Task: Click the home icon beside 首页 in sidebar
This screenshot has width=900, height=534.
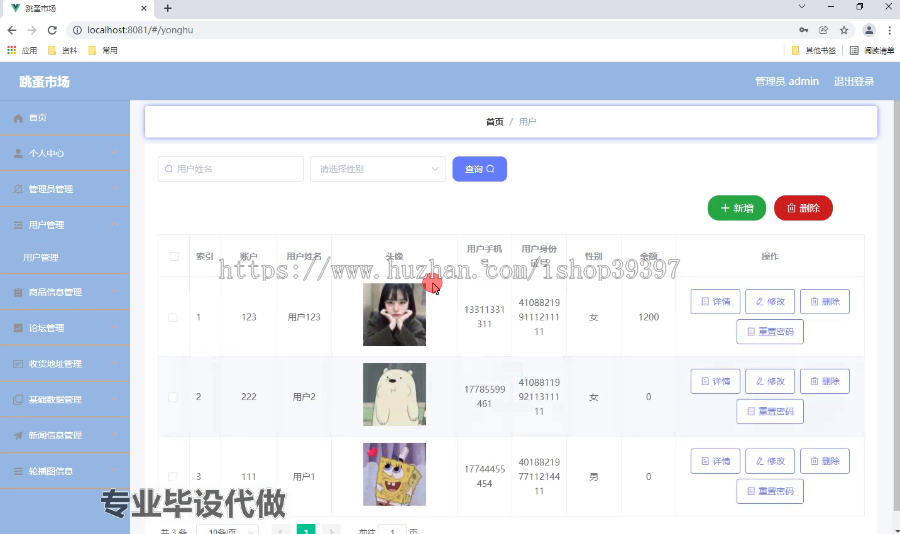Action: tap(18, 118)
